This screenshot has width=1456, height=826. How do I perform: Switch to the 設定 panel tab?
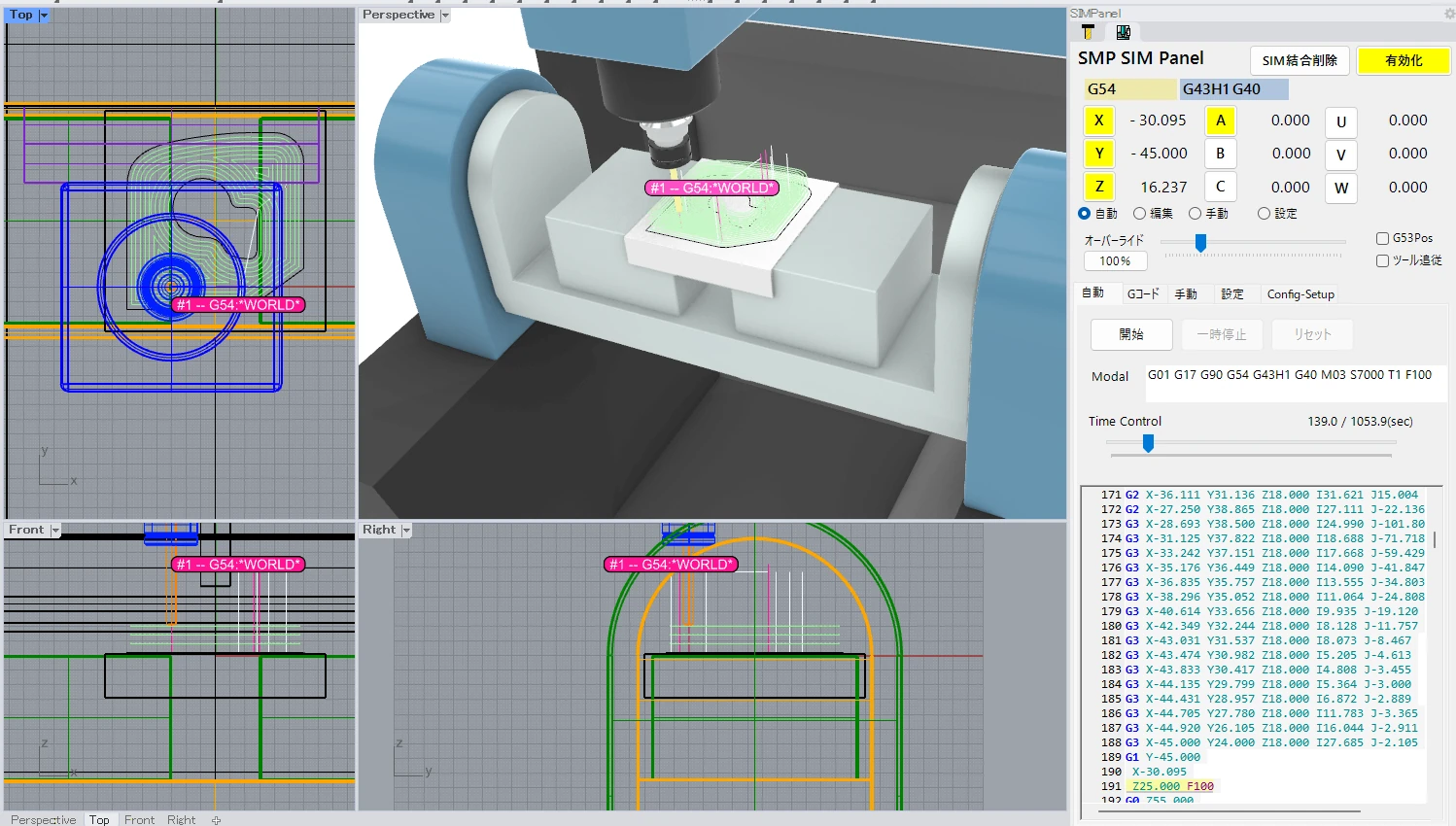1232,293
